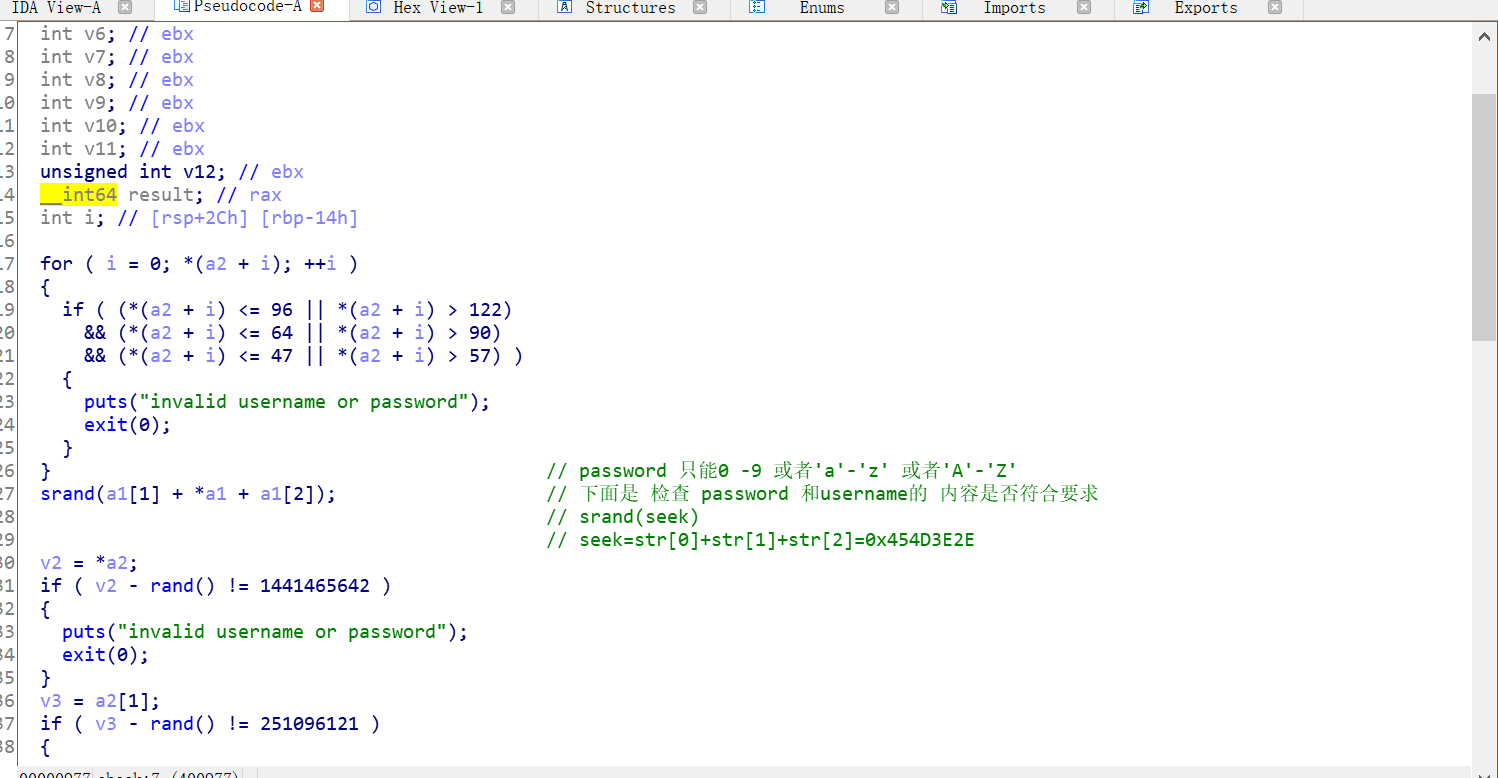The image size is (1498, 778).
Task: Select the Enums tab
Action: (820, 9)
